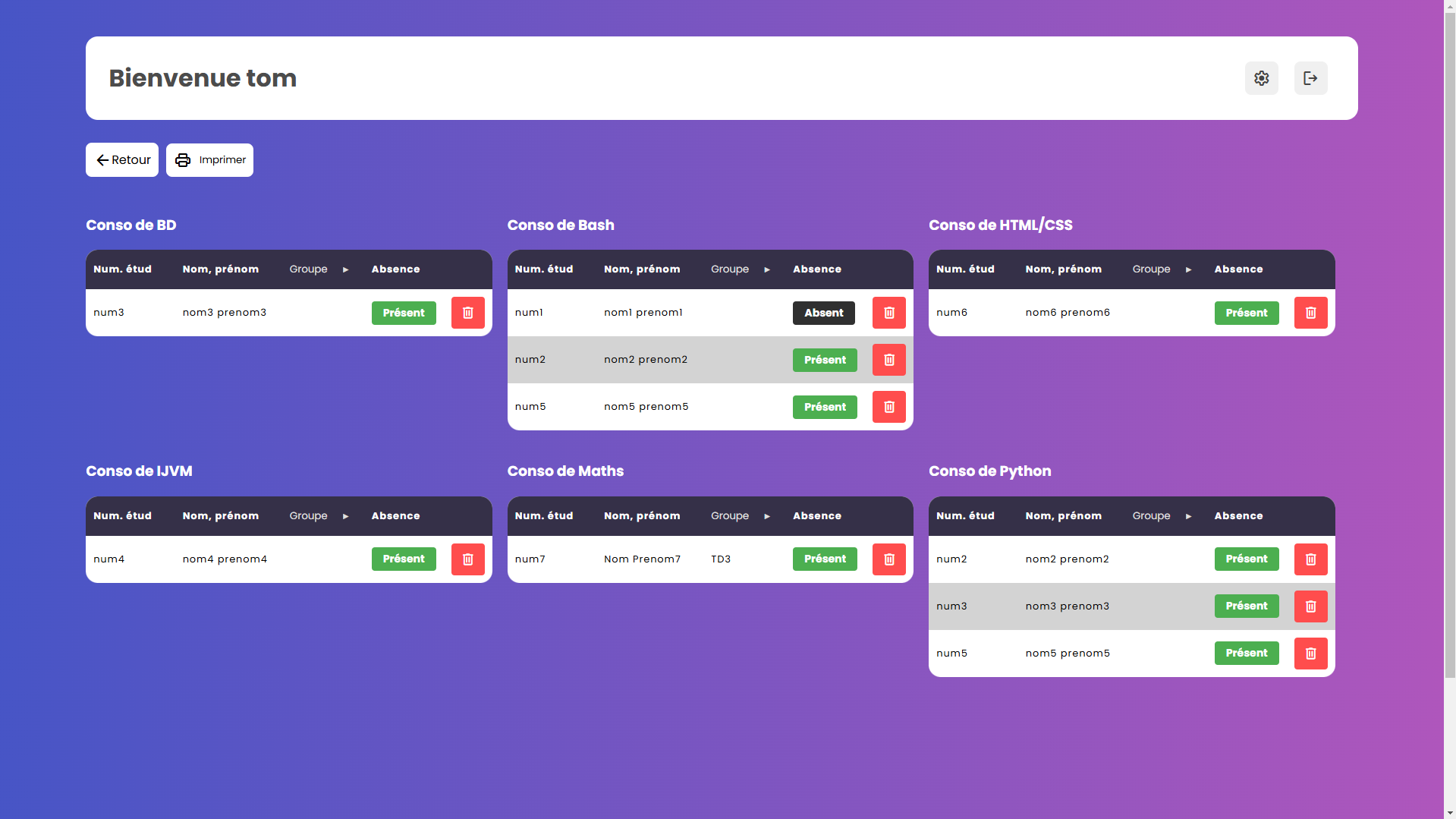Screen dimensions: 1456x819
Task: Delete num5 in Conso de Python
Action: coord(1310,654)
